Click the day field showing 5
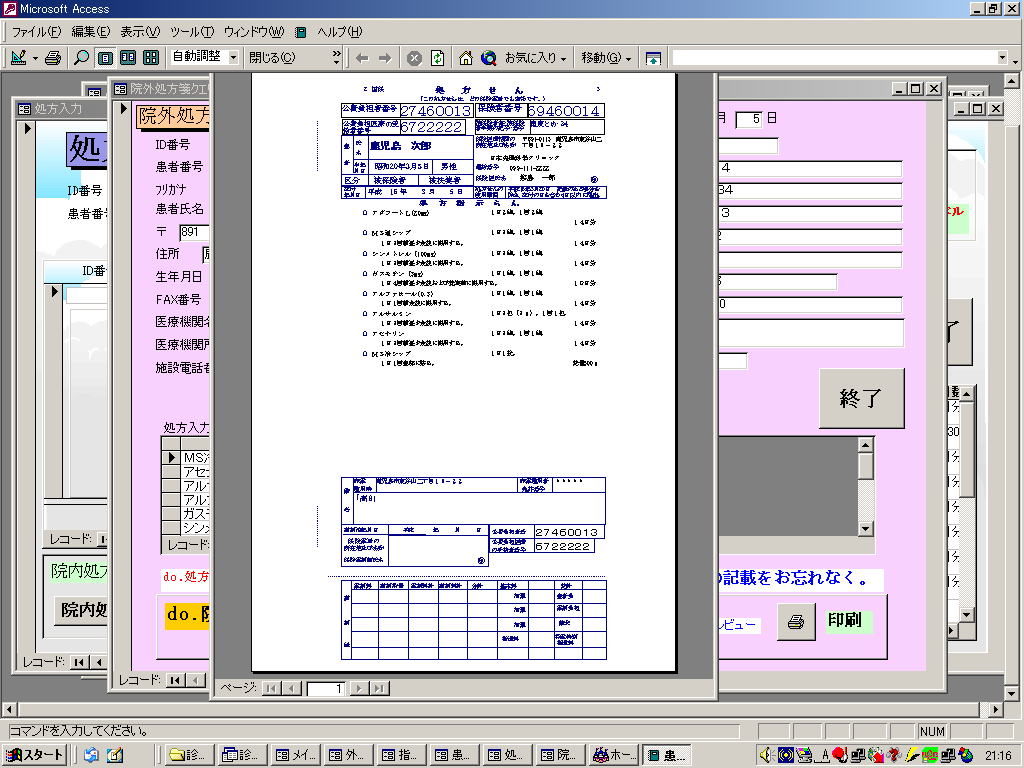The height and width of the screenshot is (768, 1024). pyautogui.click(x=748, y=119)
